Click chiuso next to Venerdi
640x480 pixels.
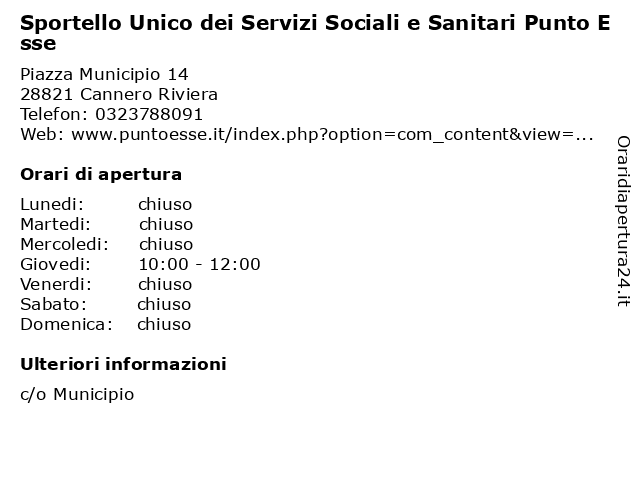pyautogui.click(x=165, y=284)
